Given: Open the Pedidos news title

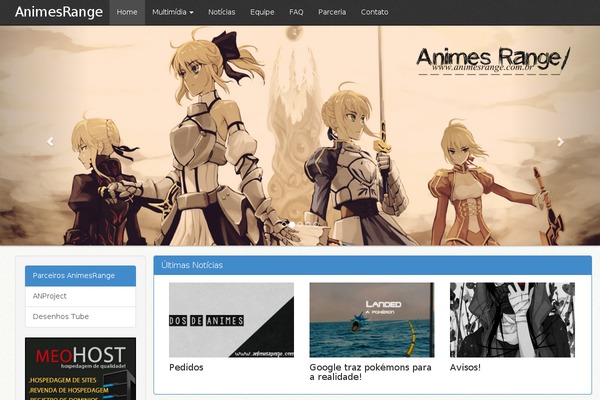Looking at the screenshot, I should pyautogui.click(x=186, y=367).
